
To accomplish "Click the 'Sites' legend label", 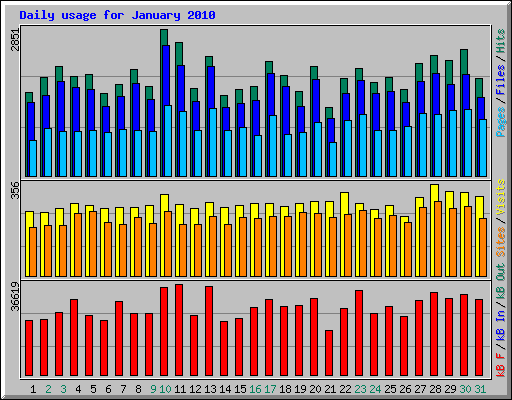I will coord(500,242).
